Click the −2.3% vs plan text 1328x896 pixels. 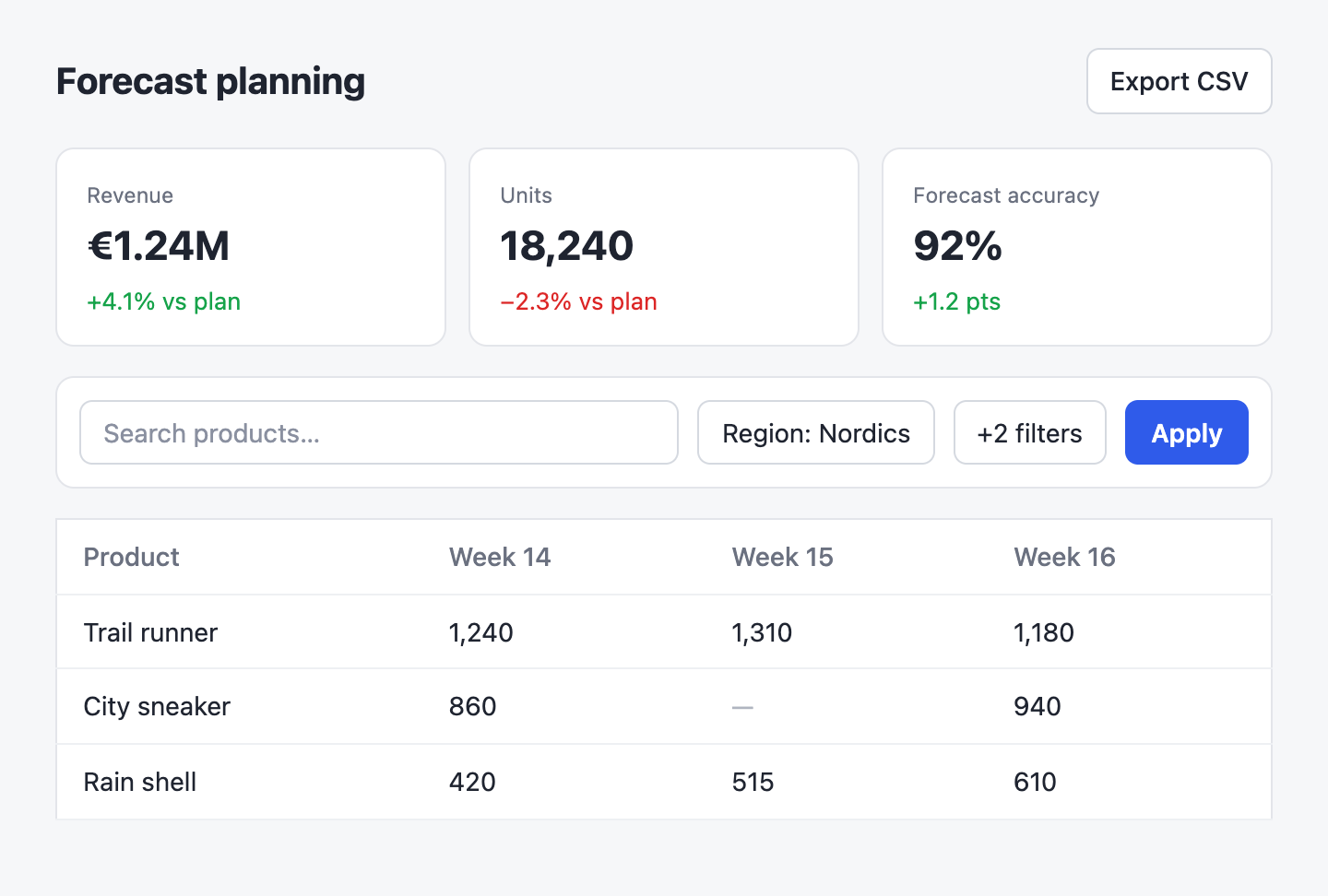tap(579, 301)
